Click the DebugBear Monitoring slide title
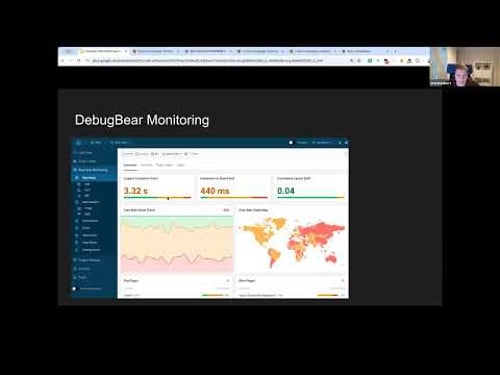The image size is (500, 375). click(x=142, y=120)
